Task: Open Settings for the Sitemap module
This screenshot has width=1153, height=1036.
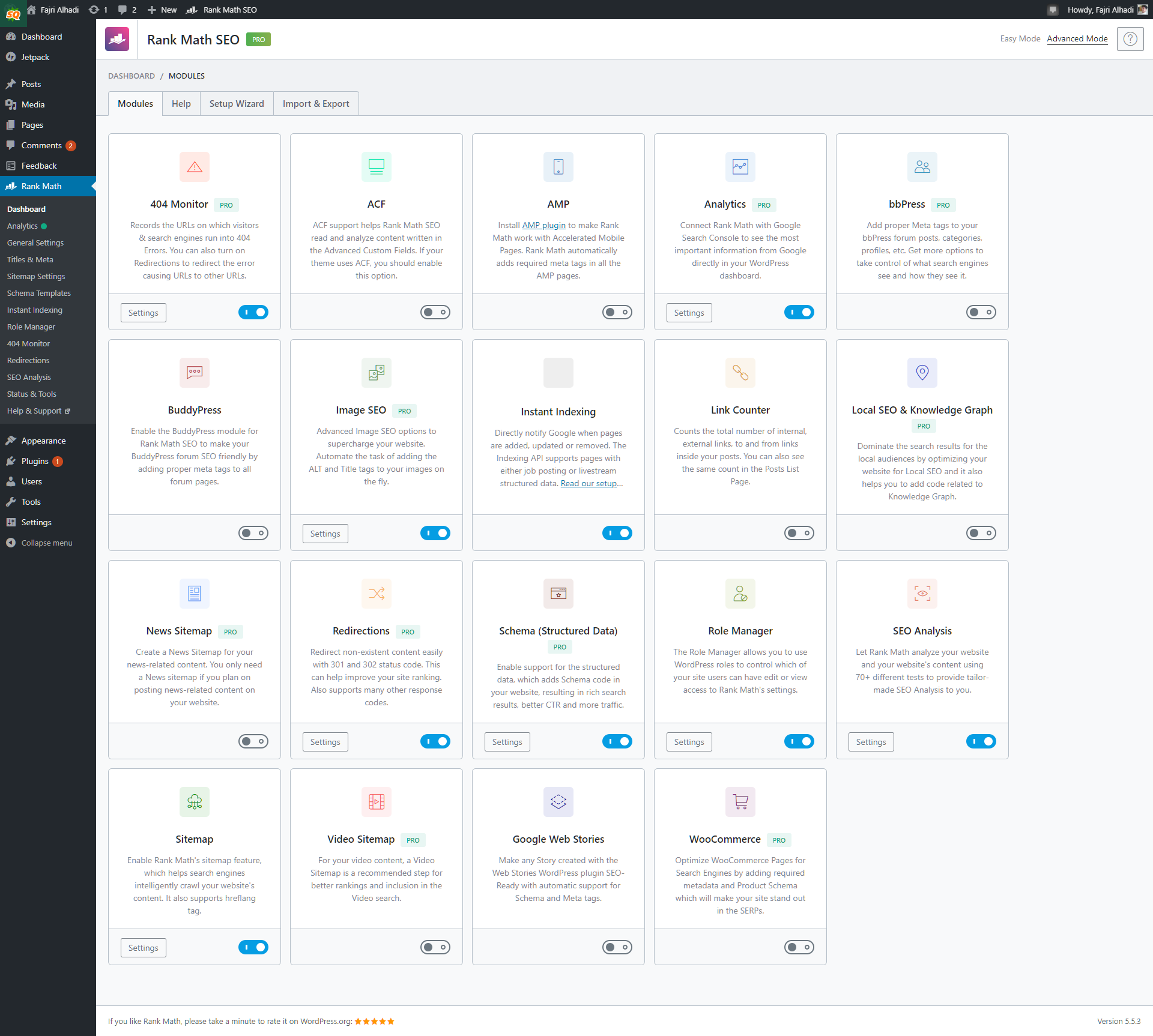Action: (144, 948)
